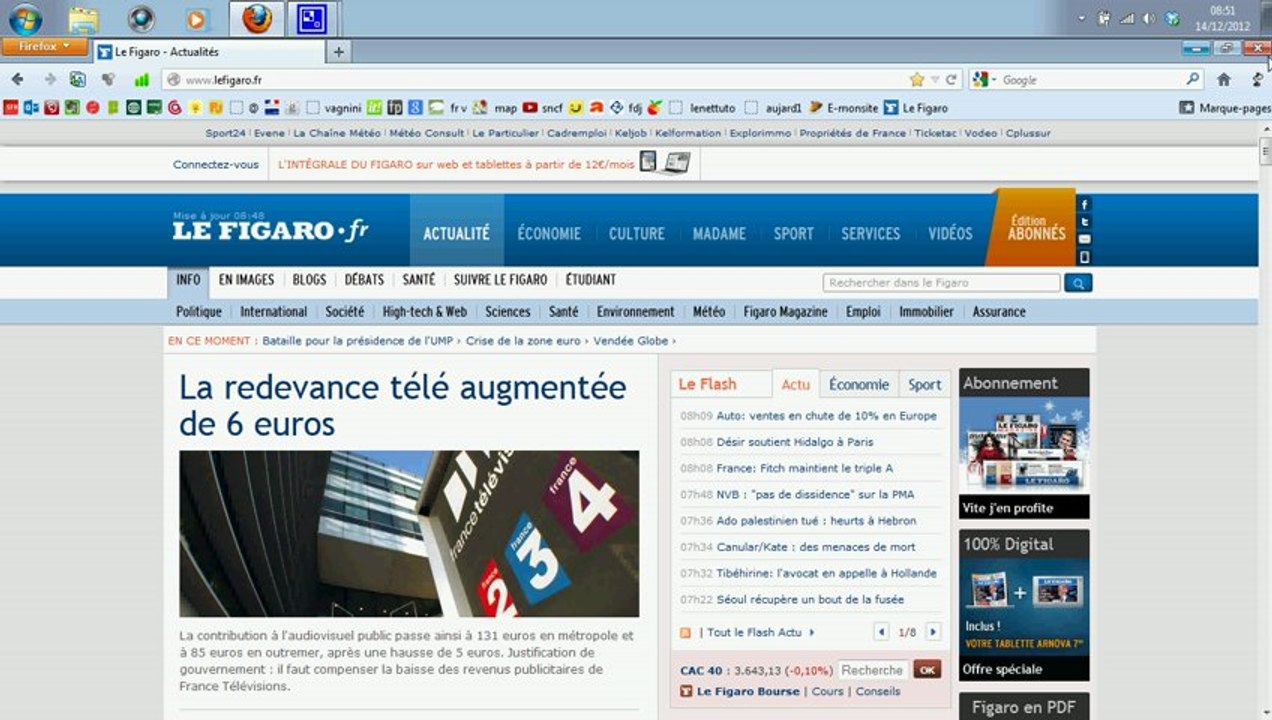Switch to the Sport flash tab
This screenshot has height=720, width=1272.
coord(925,384)
